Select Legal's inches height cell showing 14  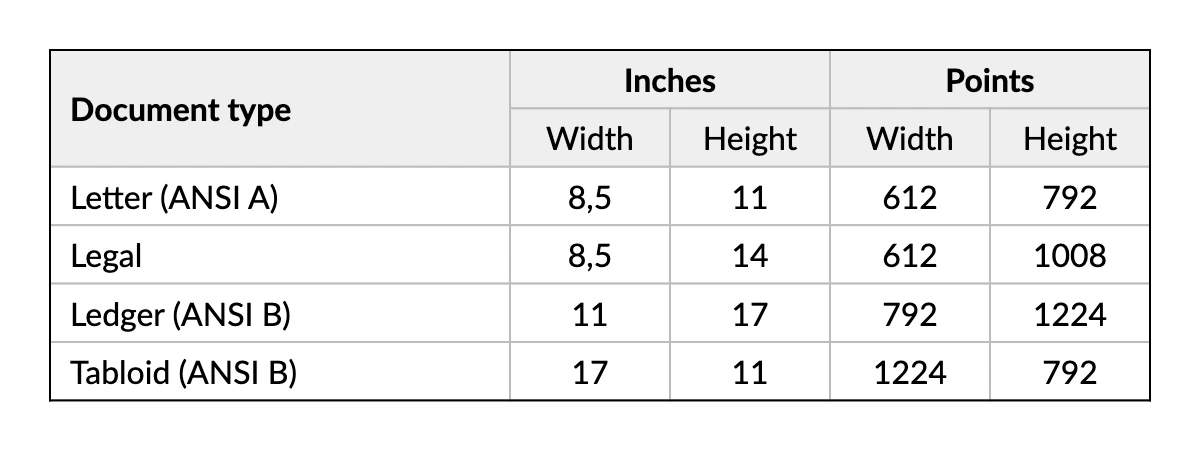[749, 256]
